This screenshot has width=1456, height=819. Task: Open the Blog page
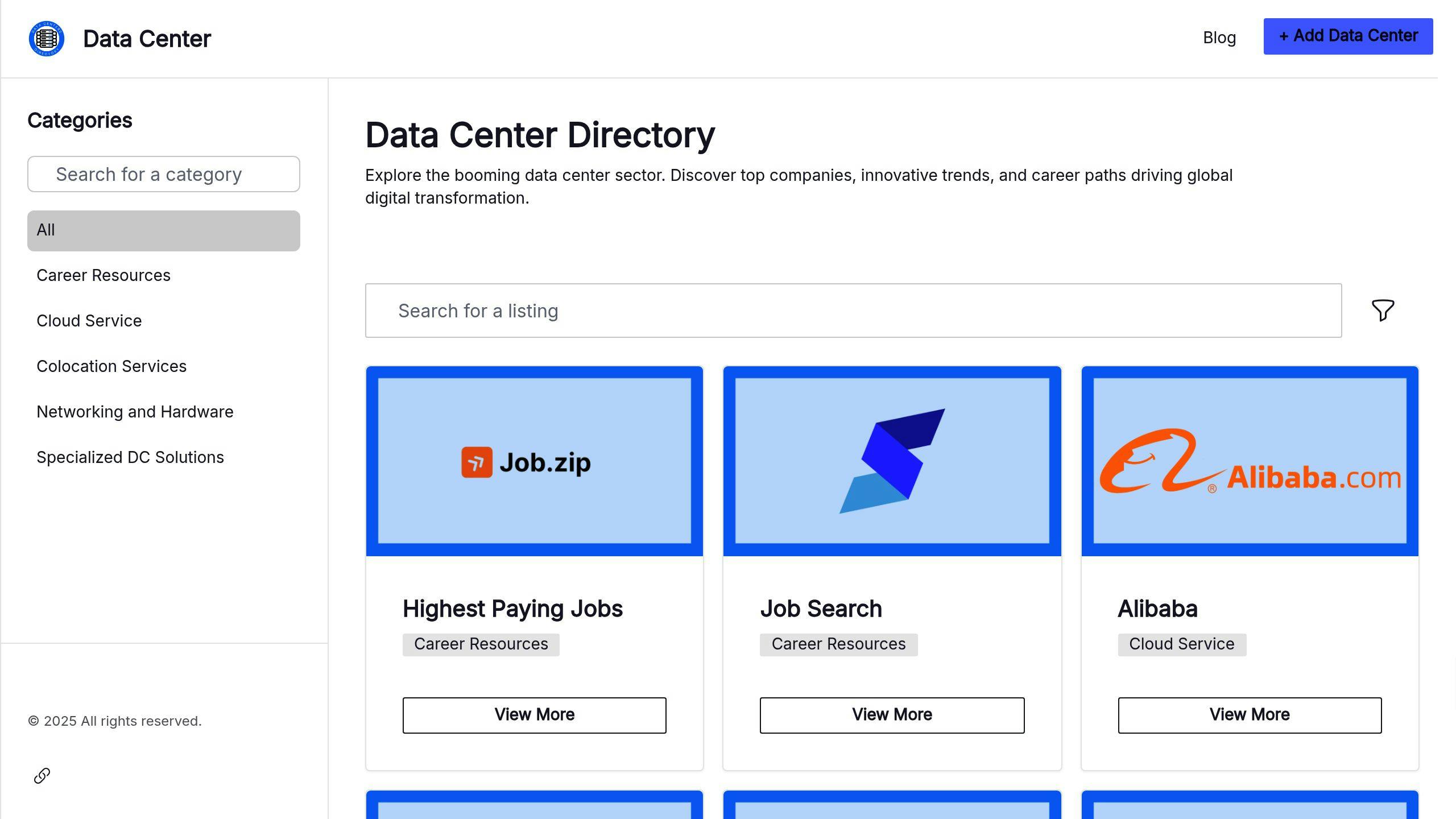pyautogui.click(x=1219, y=38)
